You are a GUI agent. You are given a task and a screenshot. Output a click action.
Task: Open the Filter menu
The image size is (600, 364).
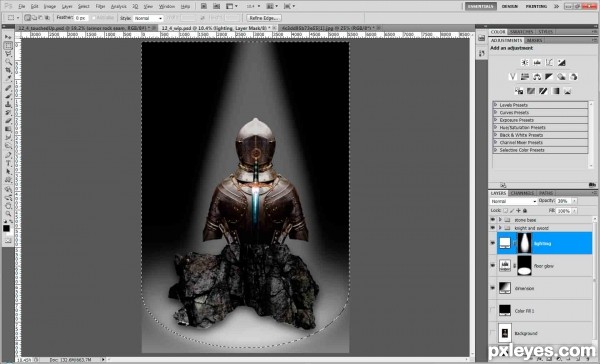click(100, 7)
